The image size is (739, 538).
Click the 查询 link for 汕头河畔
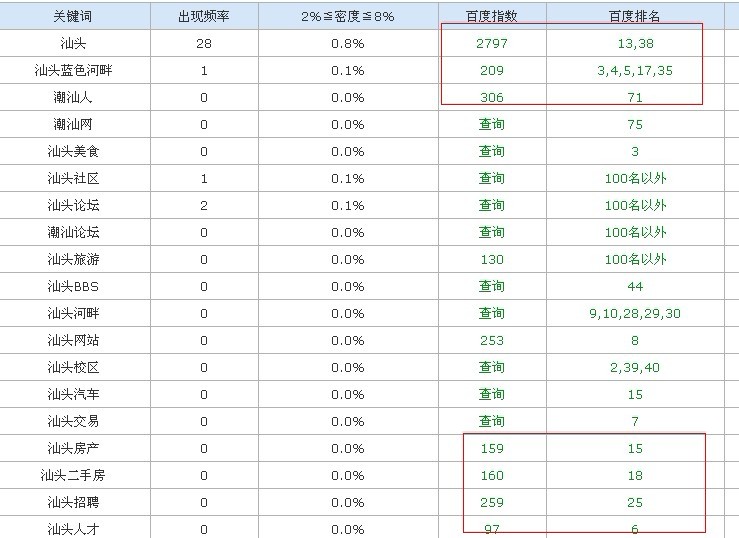[492, 313]
